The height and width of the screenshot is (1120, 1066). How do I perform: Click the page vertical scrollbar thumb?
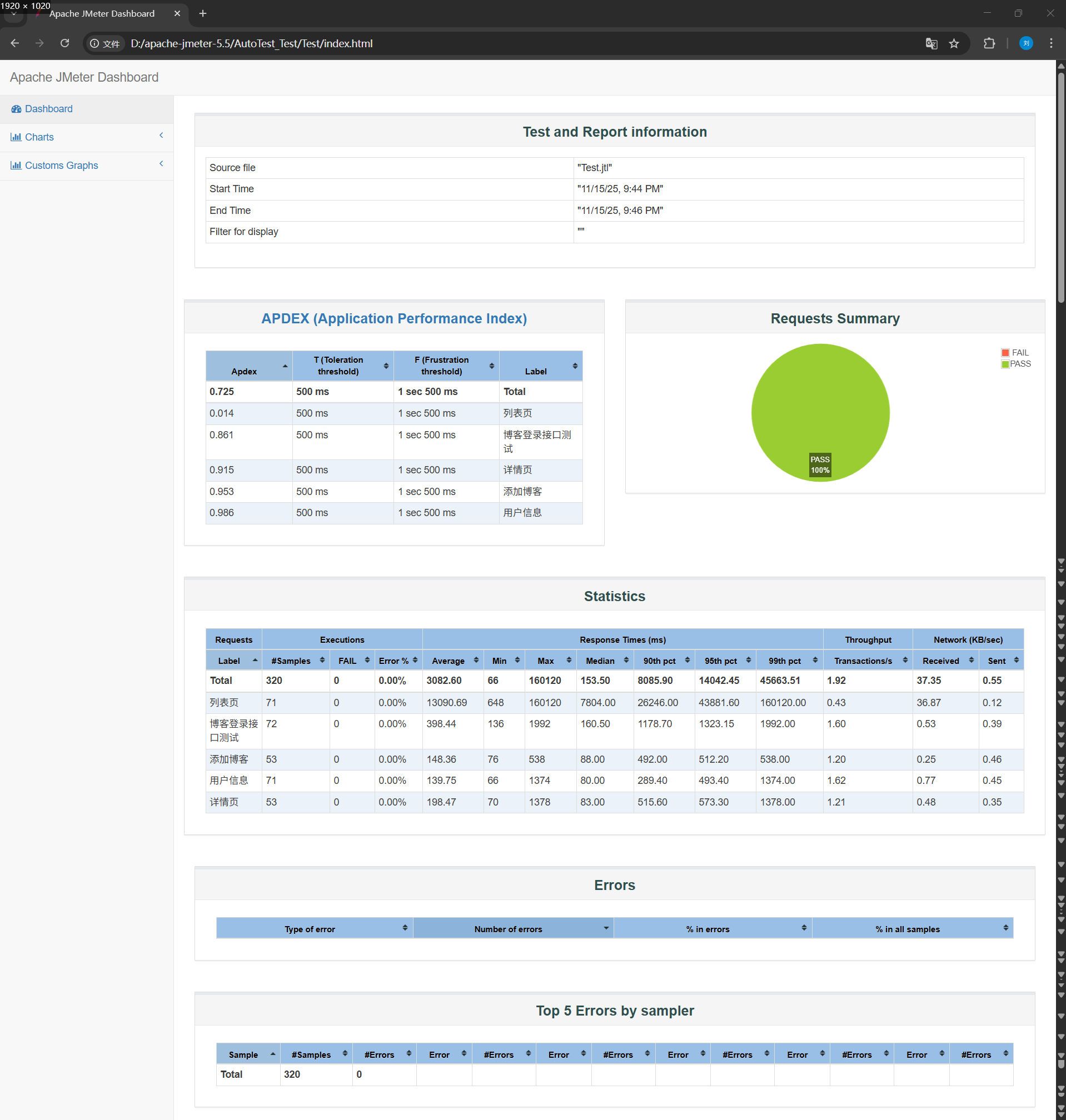(x=1060, y=187)
